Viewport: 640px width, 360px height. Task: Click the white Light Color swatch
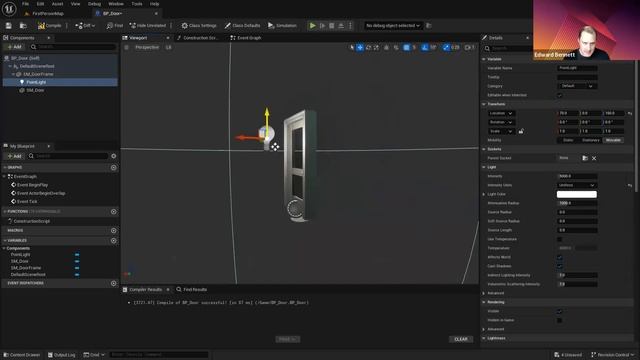click(577, 194)
